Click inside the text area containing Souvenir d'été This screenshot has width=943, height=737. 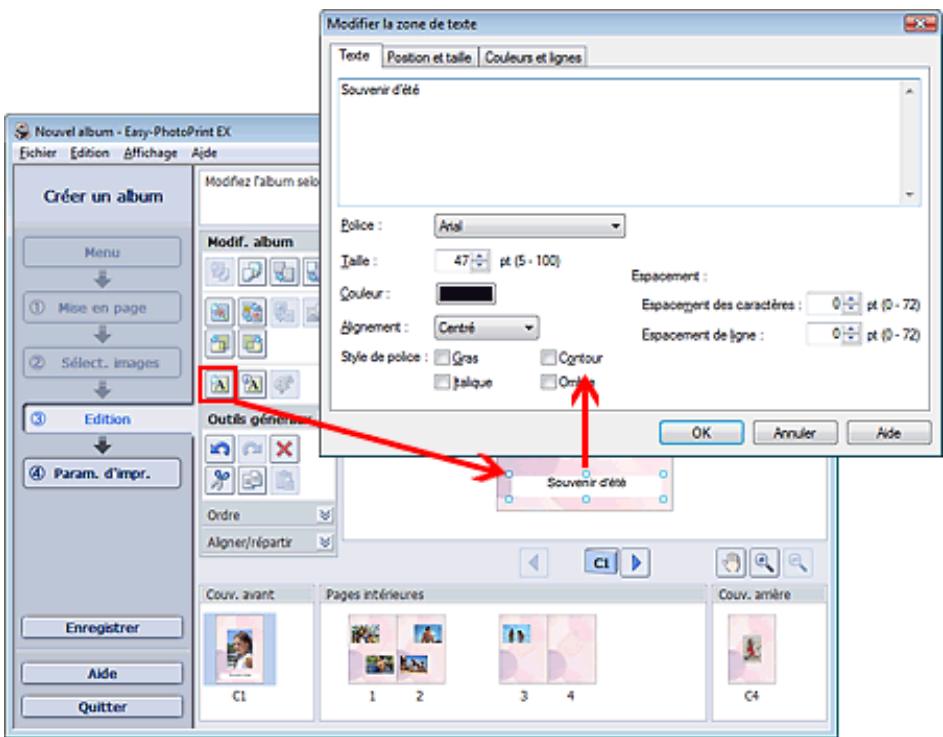pos(619,143)
